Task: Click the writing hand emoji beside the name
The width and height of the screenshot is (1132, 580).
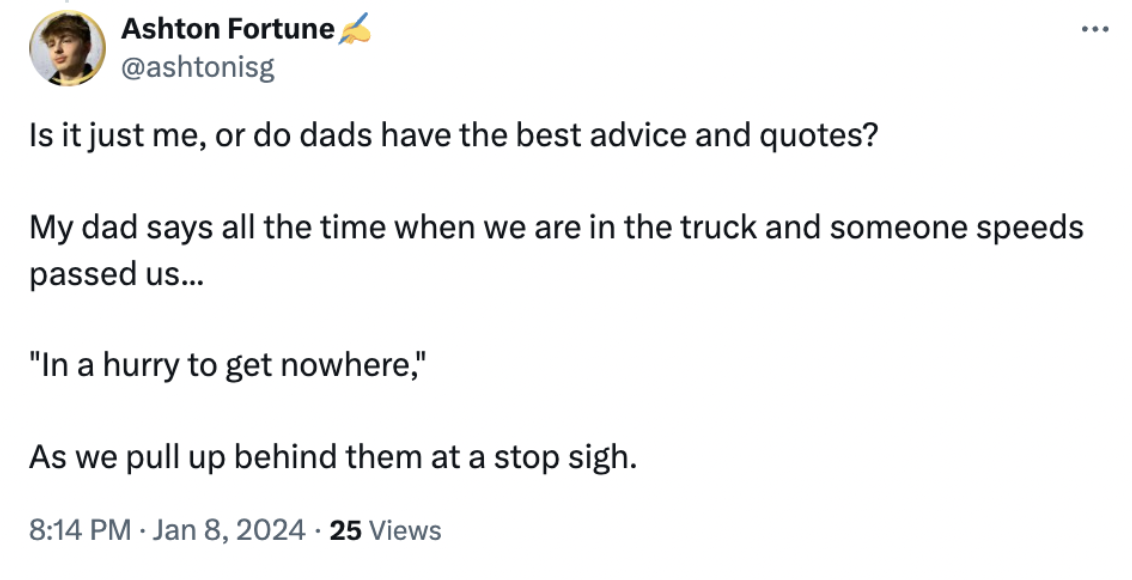Action: (x=354, y=29)
